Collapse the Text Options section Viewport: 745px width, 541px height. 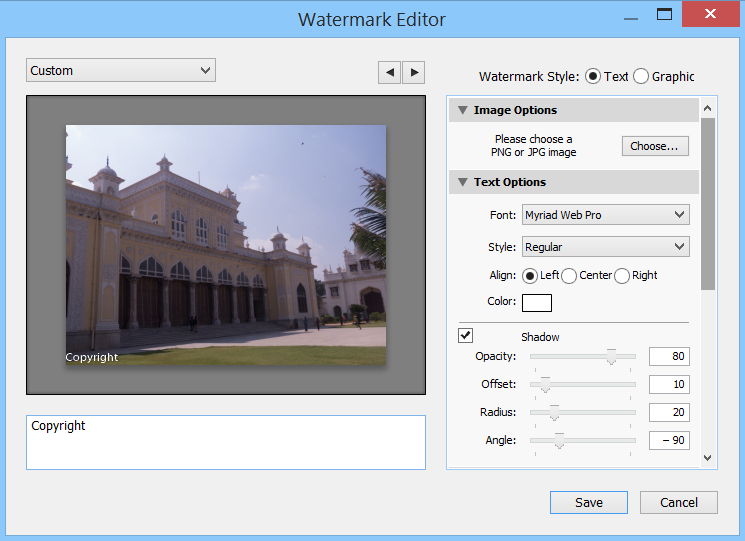[x=463, y=182]
